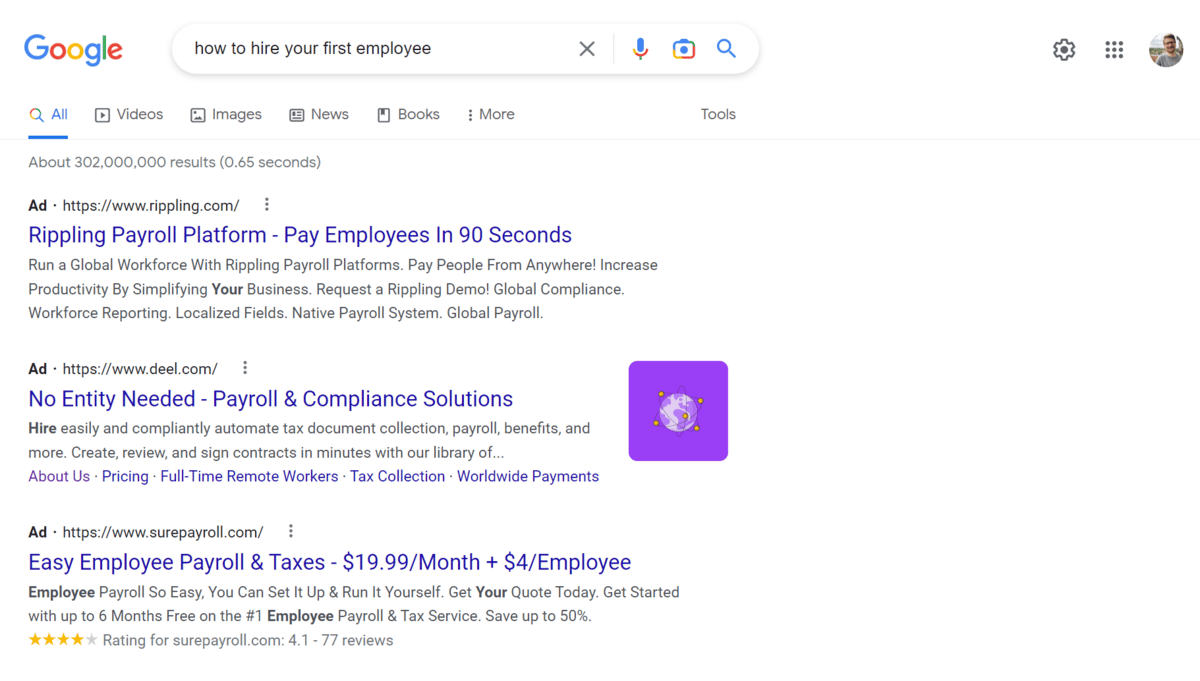Select the All results tab
1200x681 pixels.
point(49,115)
